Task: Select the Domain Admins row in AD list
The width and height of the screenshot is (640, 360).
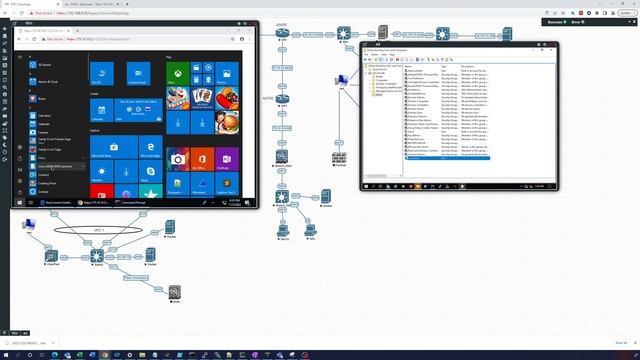Action: tap(447, 98)
